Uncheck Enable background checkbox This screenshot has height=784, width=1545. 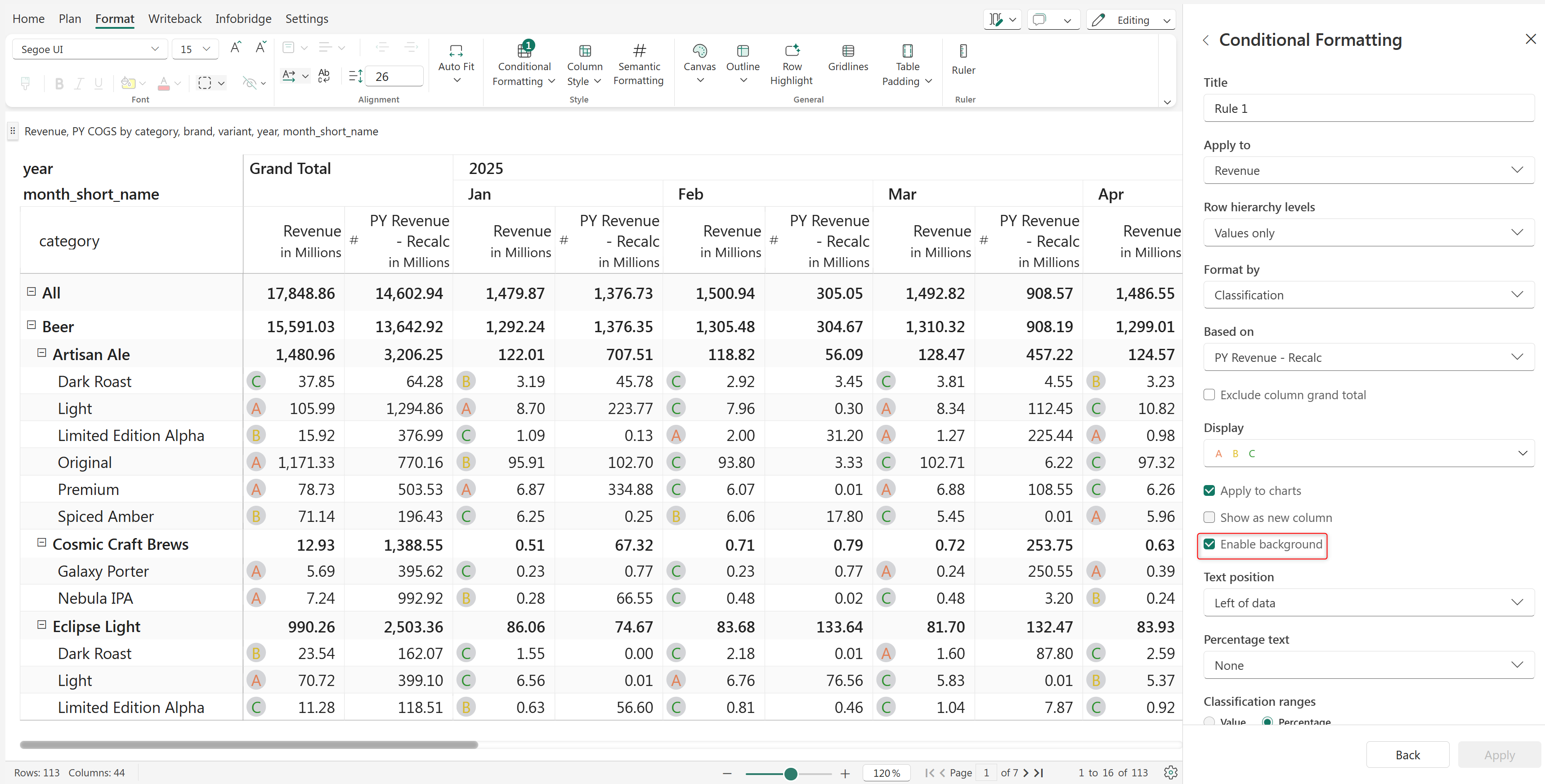[x=1209, y=544]
